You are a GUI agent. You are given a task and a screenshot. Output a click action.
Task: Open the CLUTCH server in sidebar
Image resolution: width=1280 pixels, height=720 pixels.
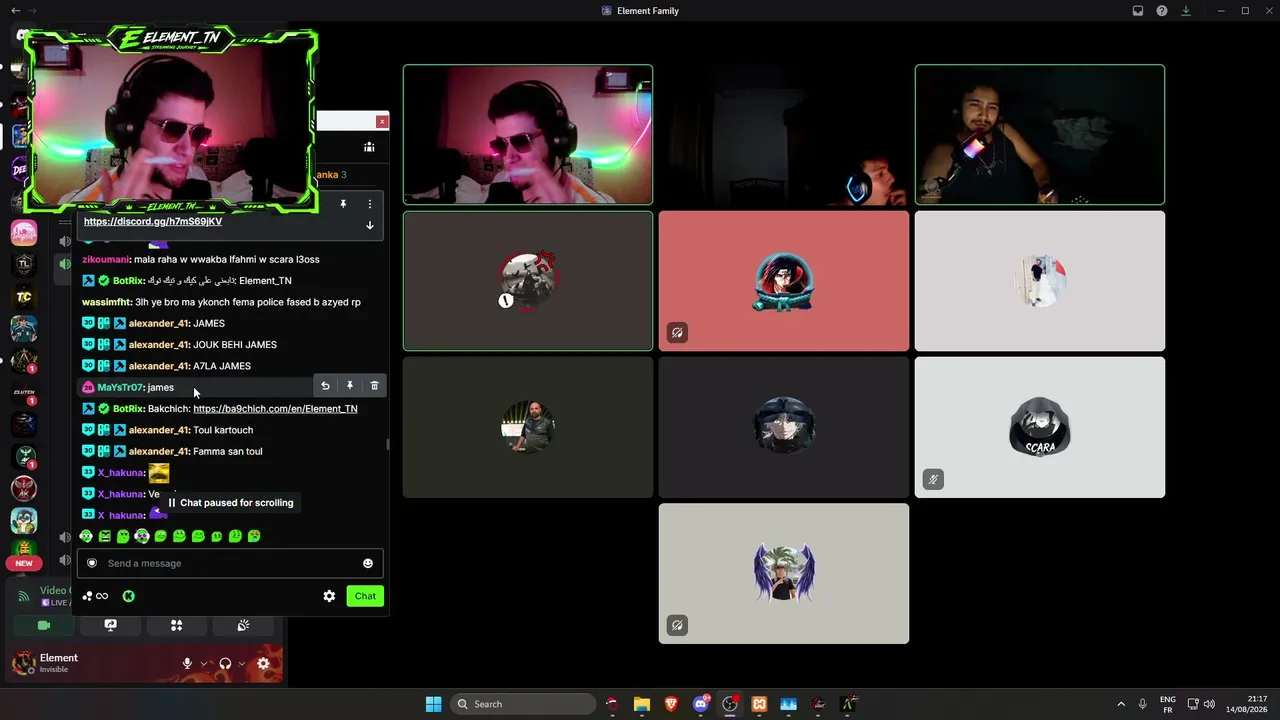(x=24, y=393)
